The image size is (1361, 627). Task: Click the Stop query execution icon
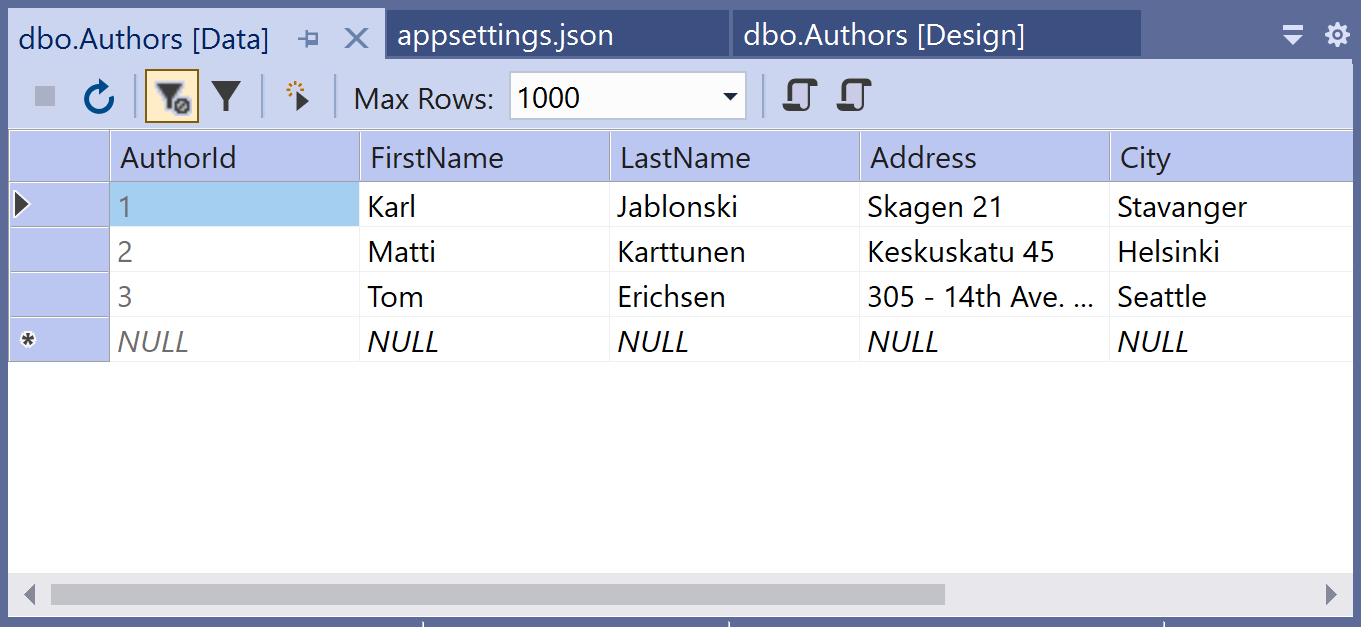tap(45, 97)
